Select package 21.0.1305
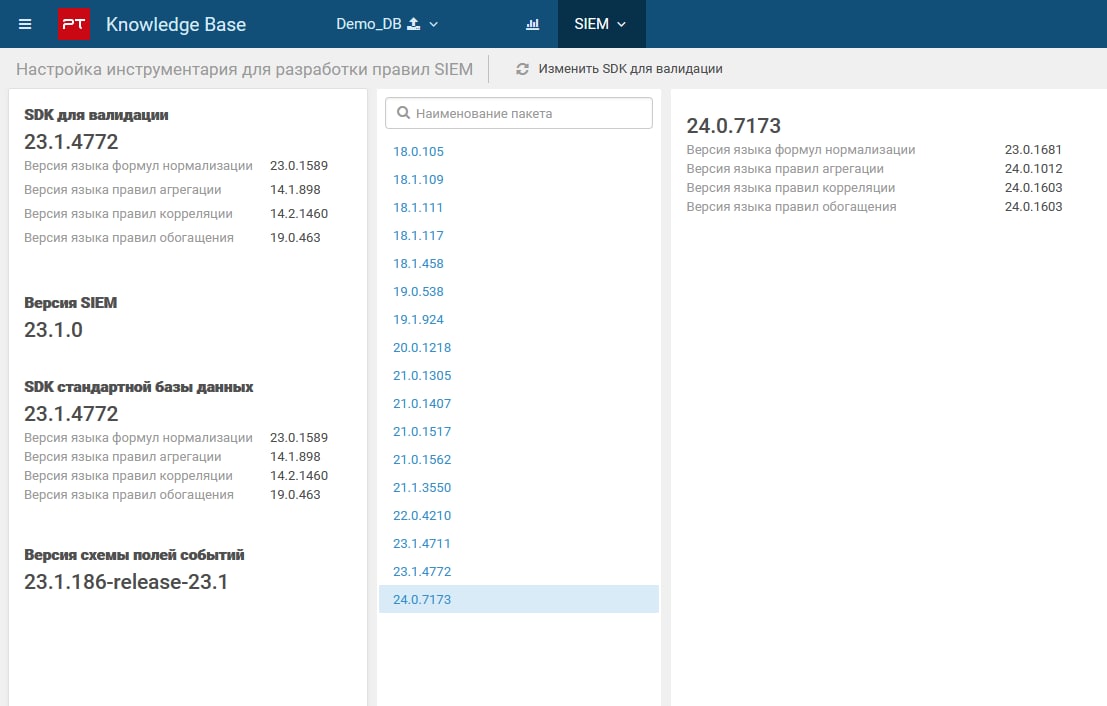 pos(422,376)
